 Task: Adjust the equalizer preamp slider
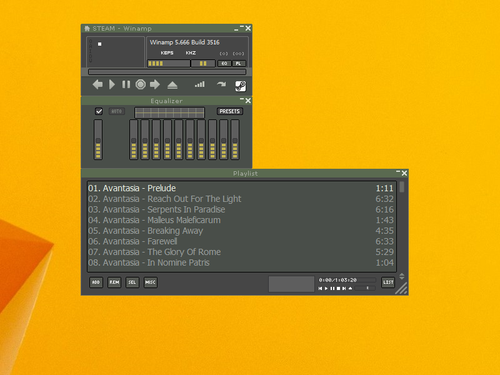point(98,139)
